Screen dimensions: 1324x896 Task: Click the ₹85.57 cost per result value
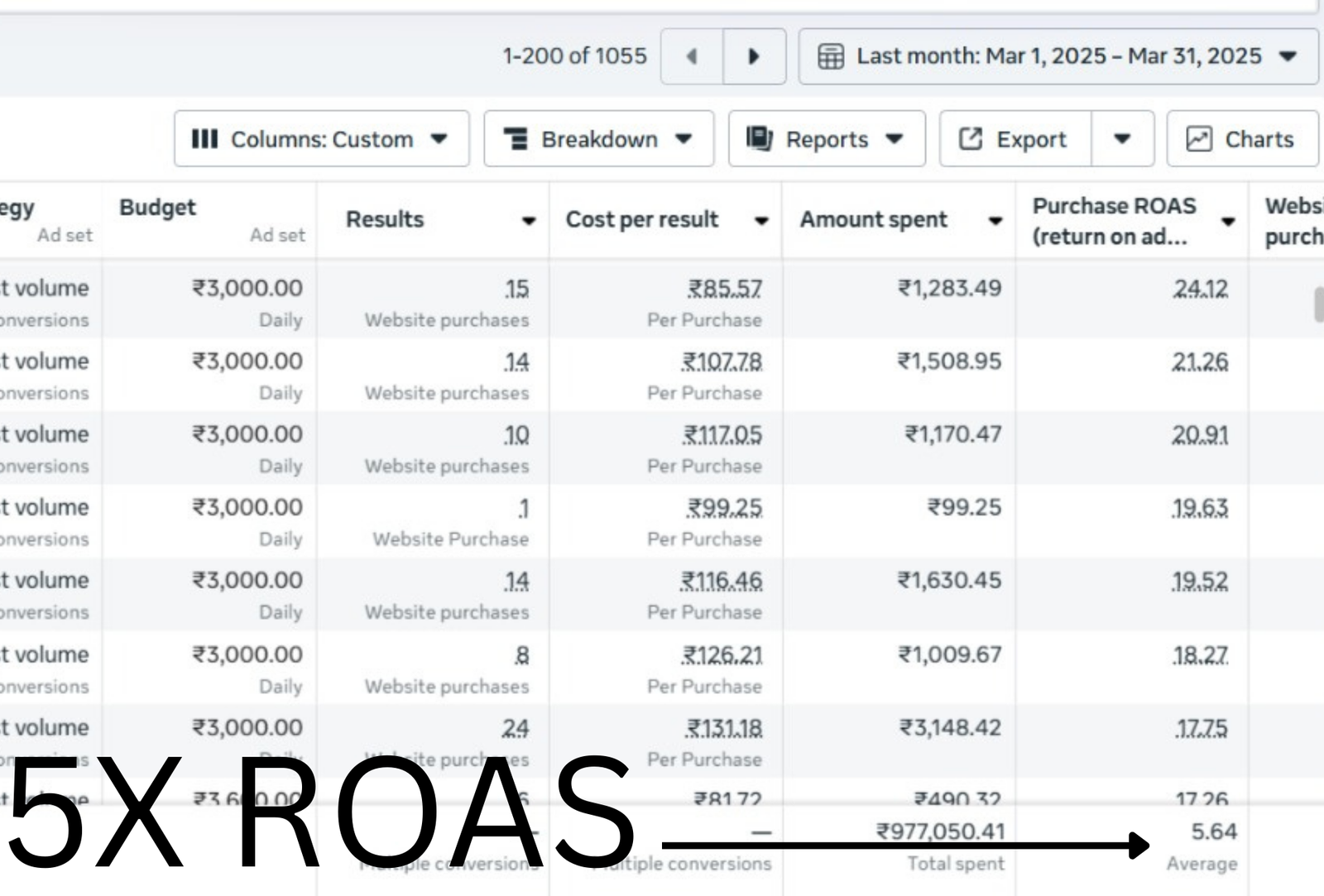tap(725, 289)
